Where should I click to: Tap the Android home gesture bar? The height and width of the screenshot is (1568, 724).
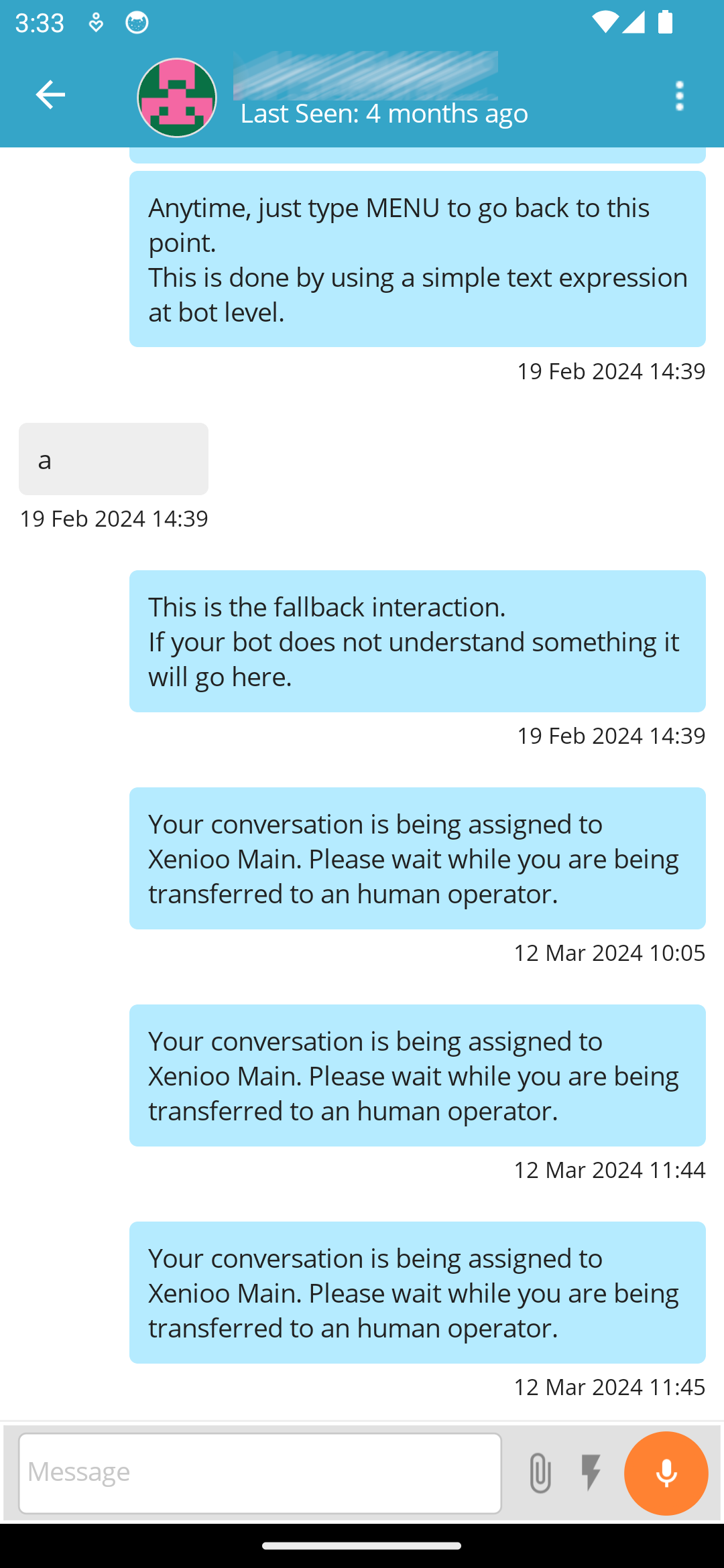tap(362, 1545)
